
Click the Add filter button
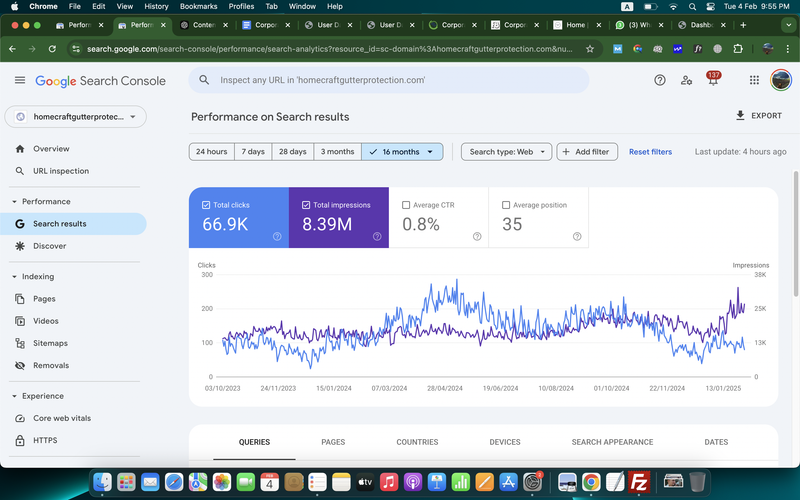(587, 152)
